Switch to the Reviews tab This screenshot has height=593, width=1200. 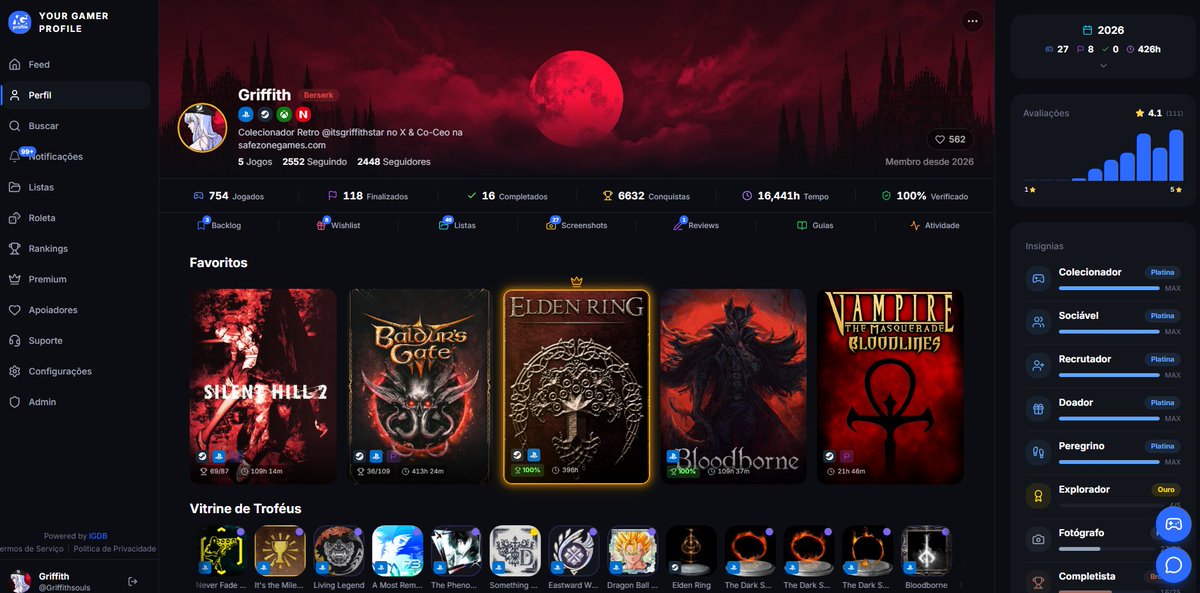[x=696, y=225]
